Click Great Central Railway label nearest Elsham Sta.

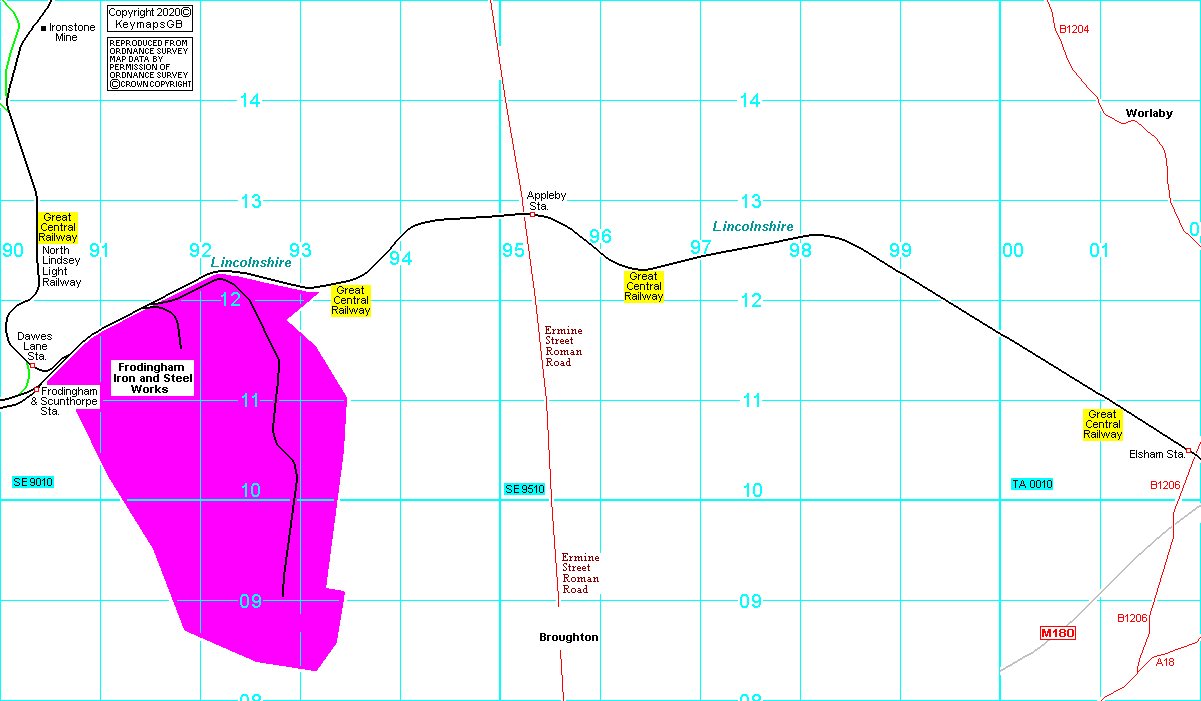click(x=1102, y=424)
